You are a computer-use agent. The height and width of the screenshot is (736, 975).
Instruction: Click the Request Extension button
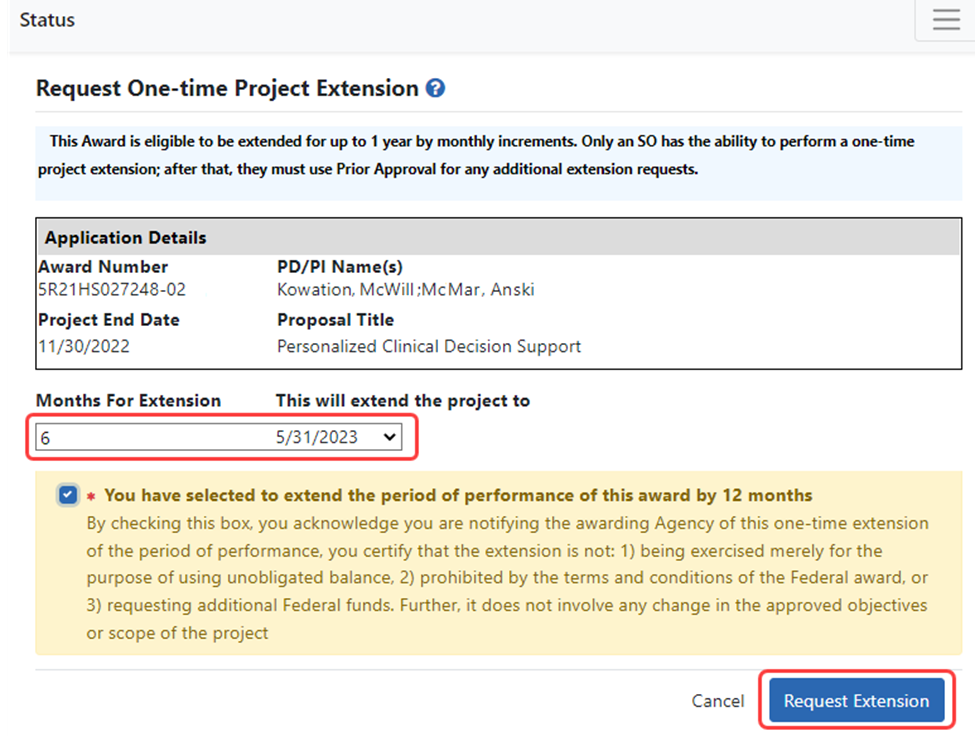[856, 701]
